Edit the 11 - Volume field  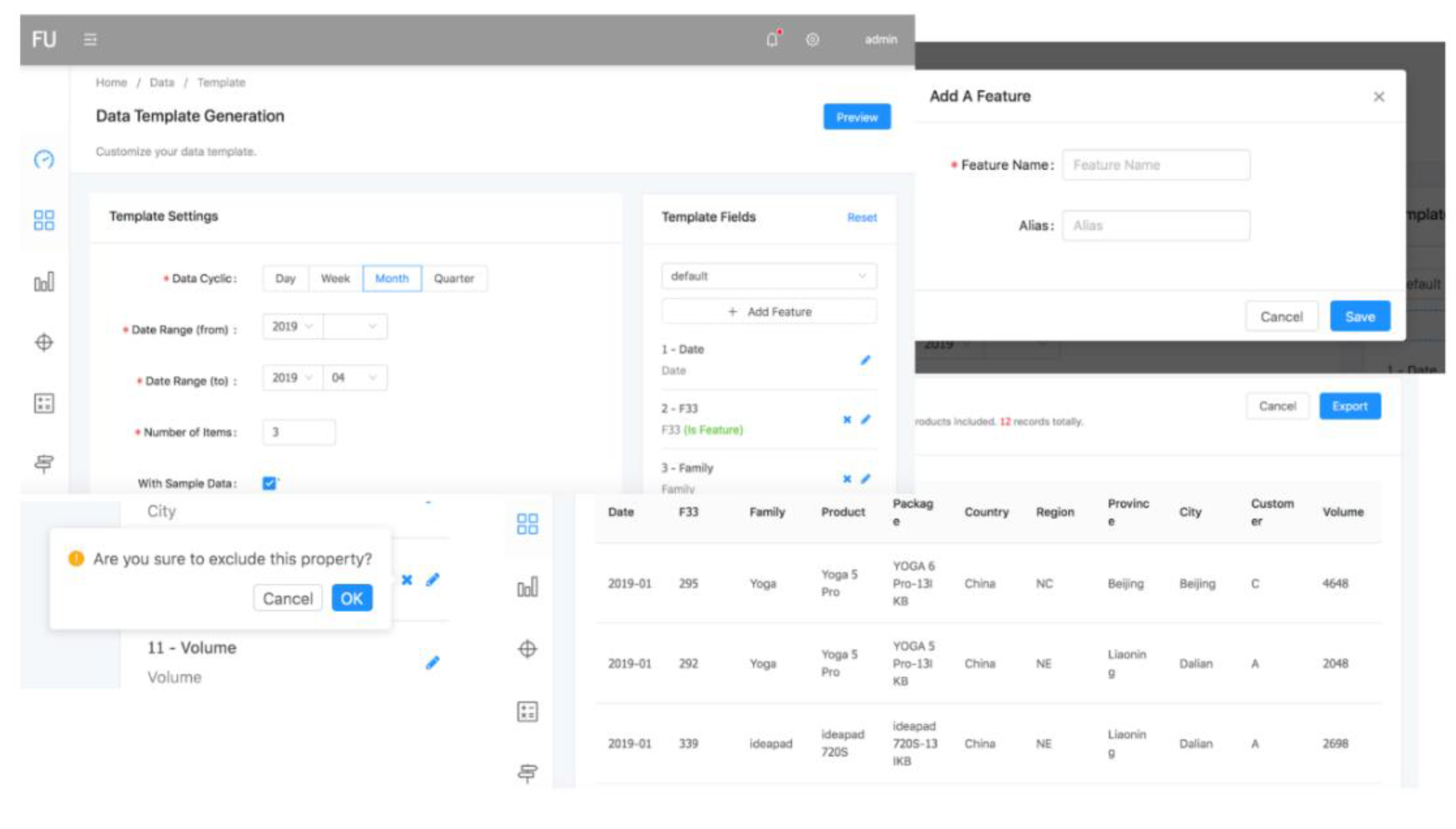tap(433, 662)
